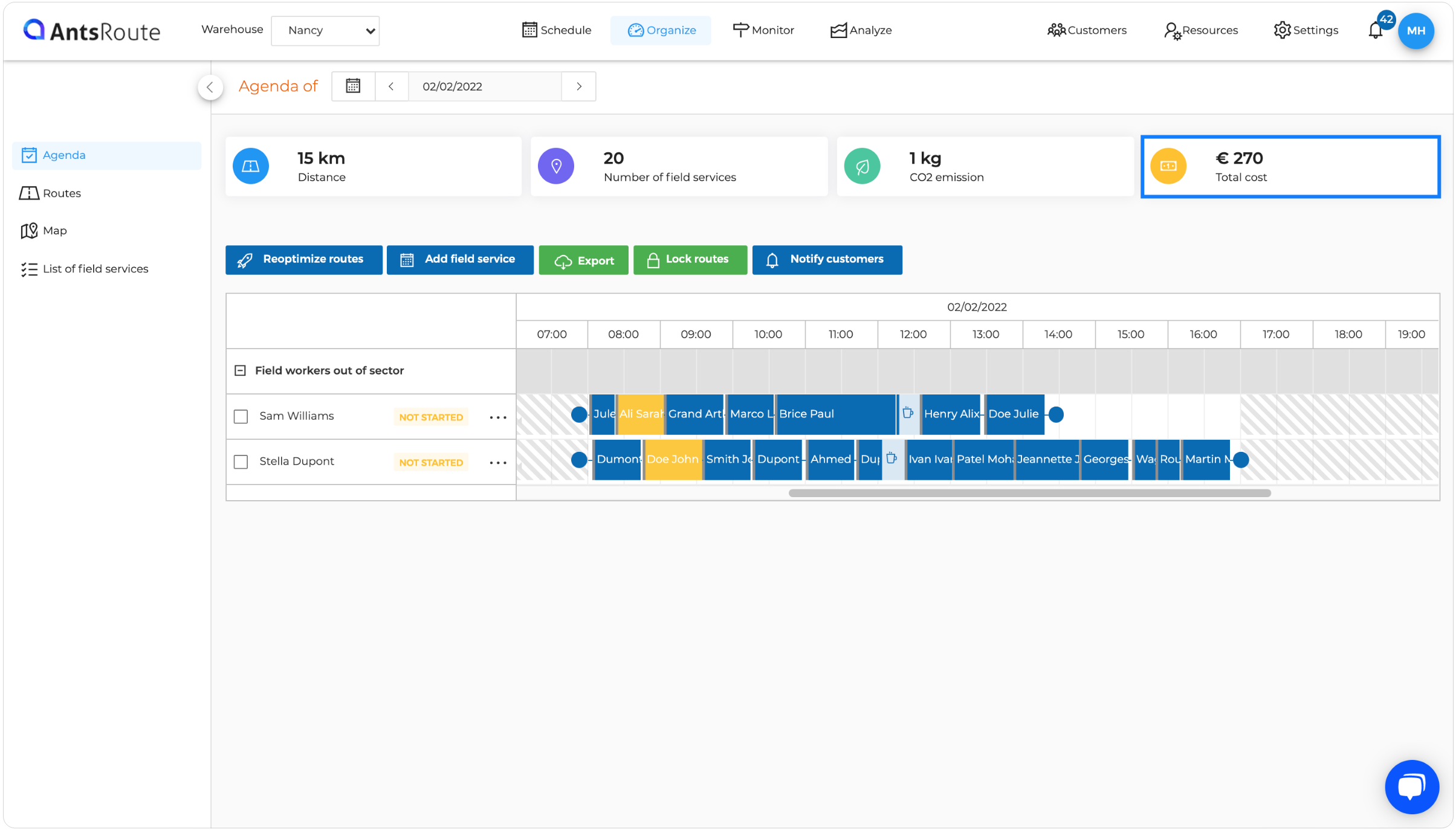This screenshot has width=1456, height=830.
Task: Open the calendar date picker
Action: click(354, 86)
